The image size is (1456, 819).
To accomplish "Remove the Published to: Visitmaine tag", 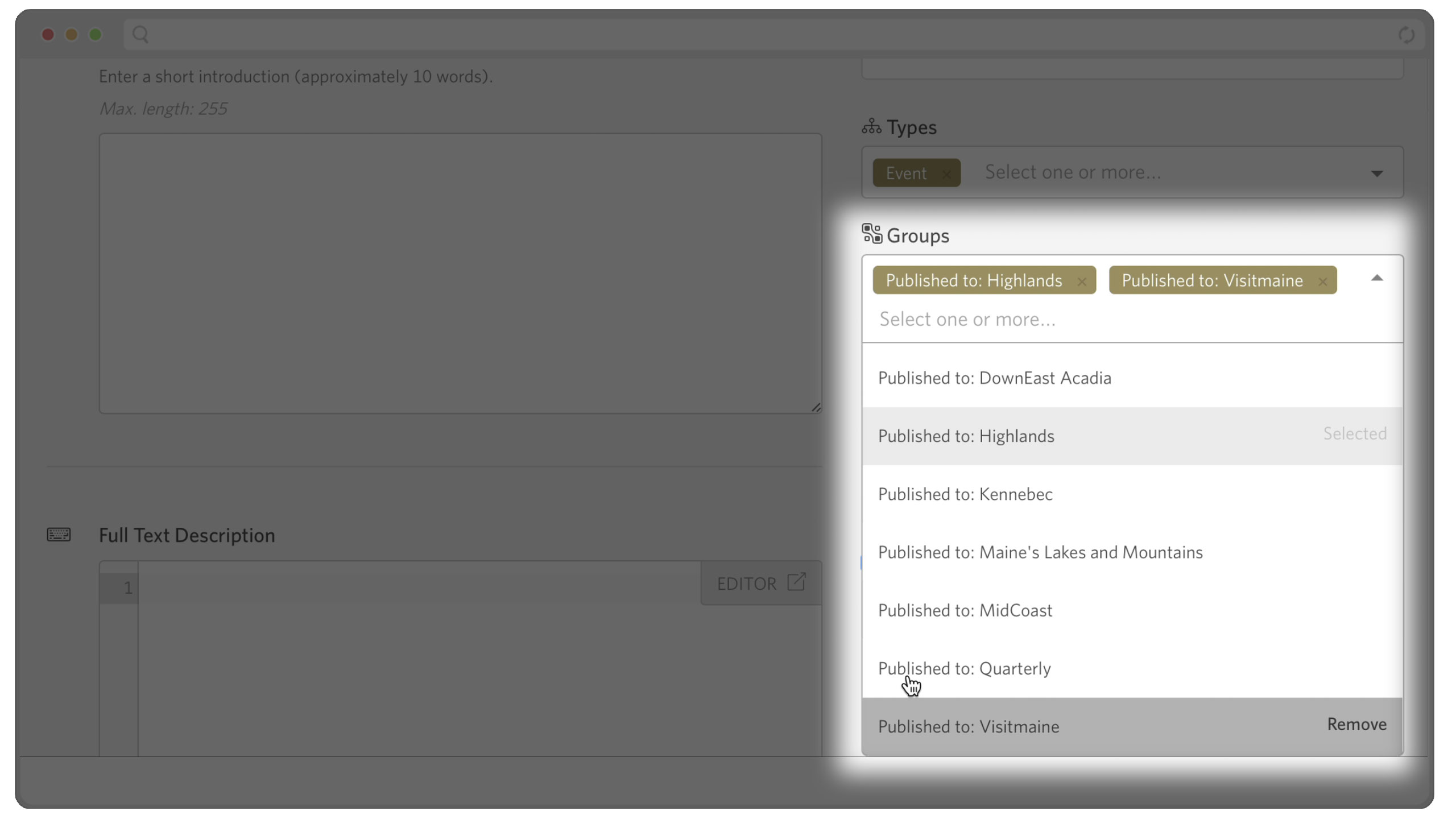I will pos(1322,282).
